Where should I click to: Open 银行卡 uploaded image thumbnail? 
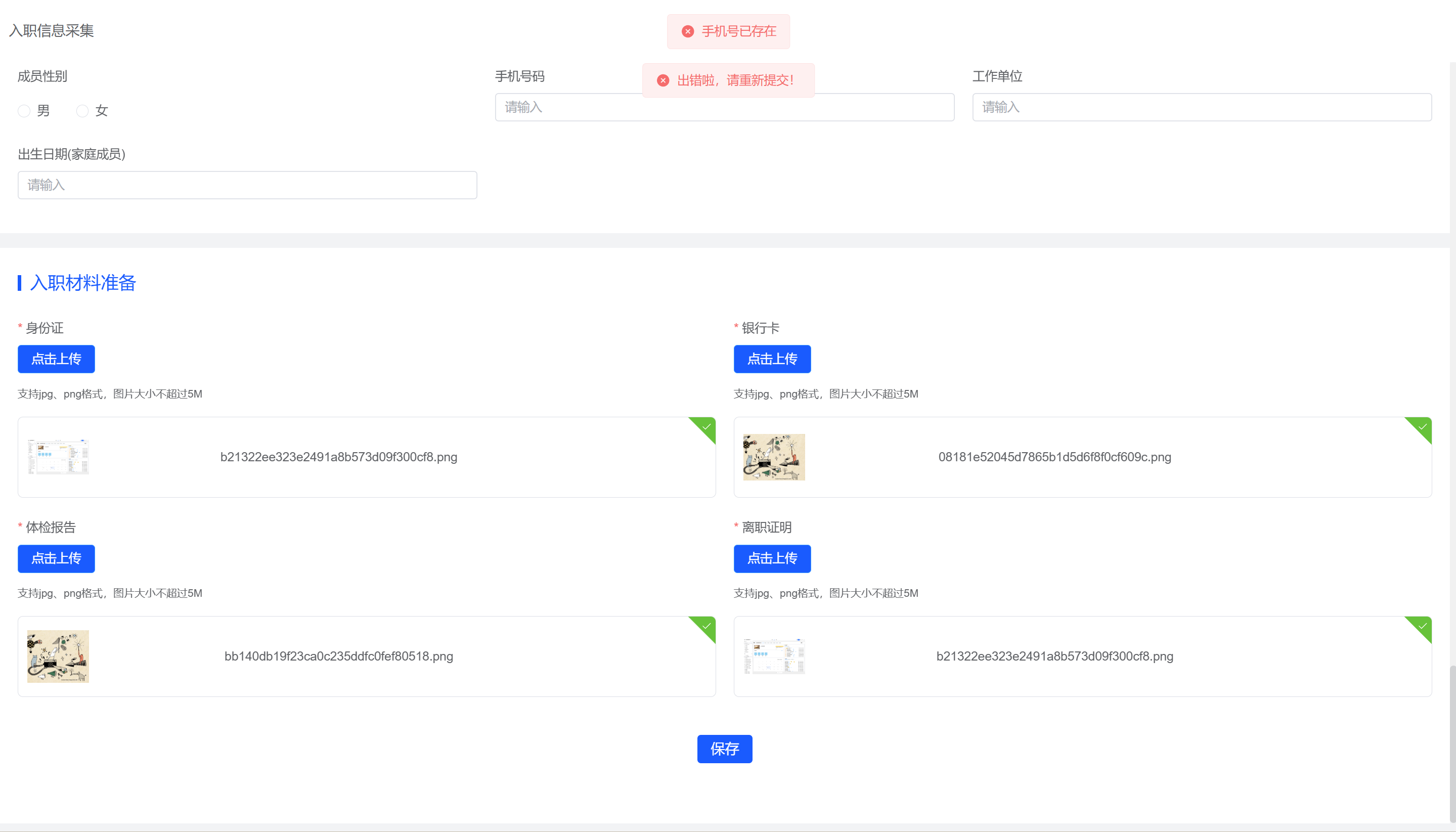(774, 457)
